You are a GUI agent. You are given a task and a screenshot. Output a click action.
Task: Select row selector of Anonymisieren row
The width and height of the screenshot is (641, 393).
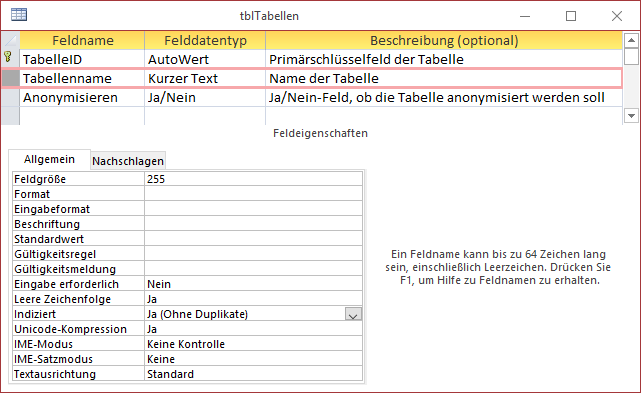[x=11, y=97]
